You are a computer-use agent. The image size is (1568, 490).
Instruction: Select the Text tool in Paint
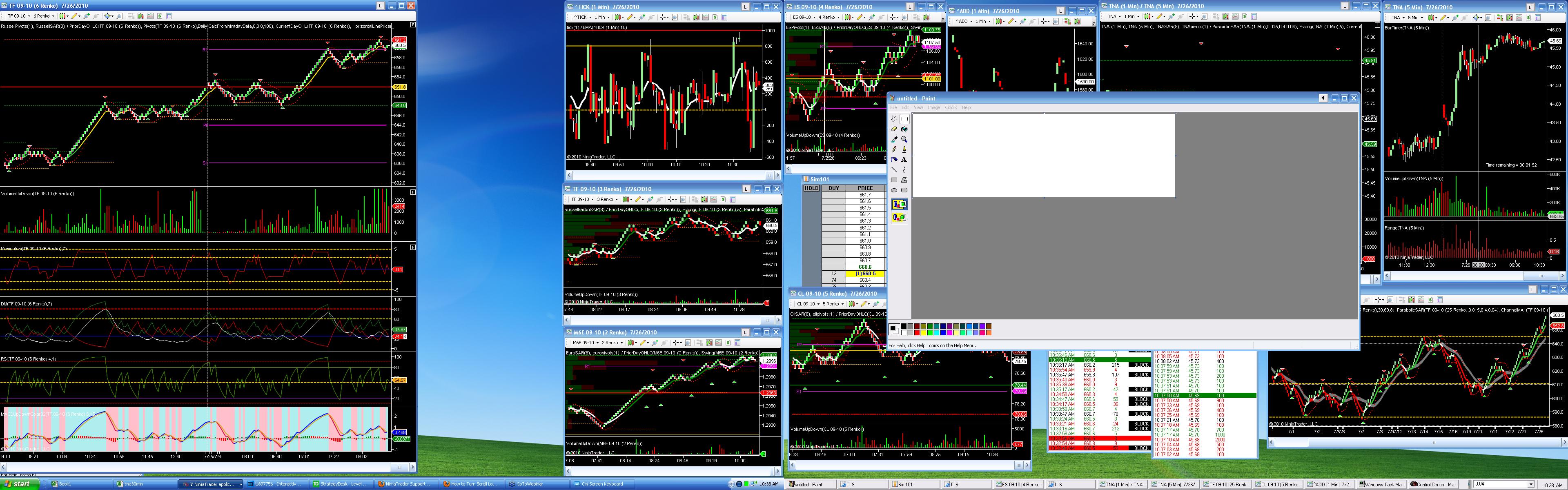point(904,160)
